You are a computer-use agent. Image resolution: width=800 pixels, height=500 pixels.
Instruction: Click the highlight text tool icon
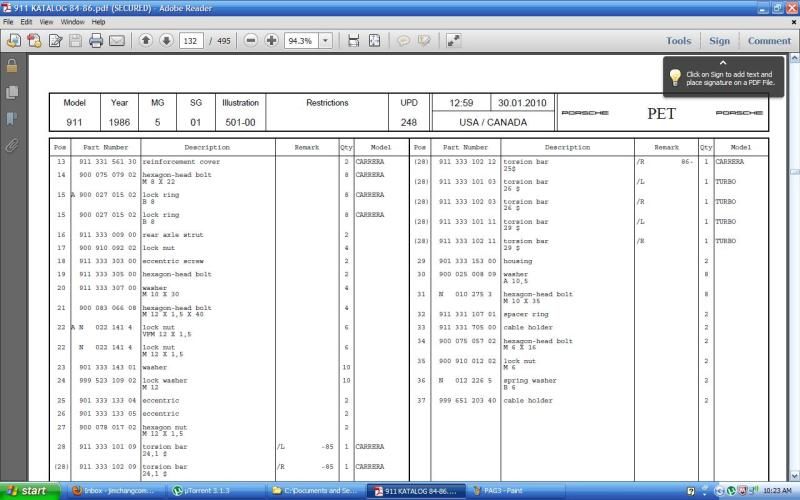tap(423, 40)
